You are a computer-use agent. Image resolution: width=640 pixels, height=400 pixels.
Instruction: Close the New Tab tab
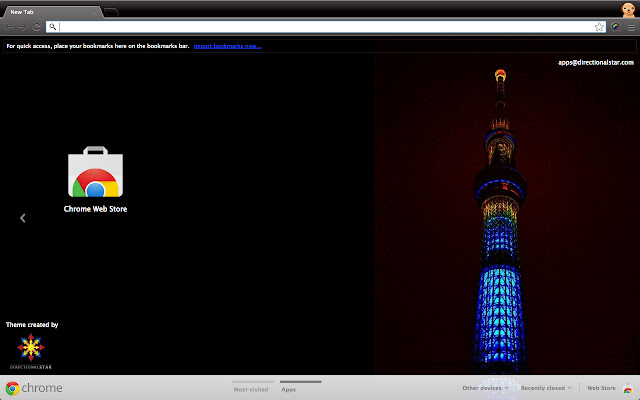[x=94, y=12]
